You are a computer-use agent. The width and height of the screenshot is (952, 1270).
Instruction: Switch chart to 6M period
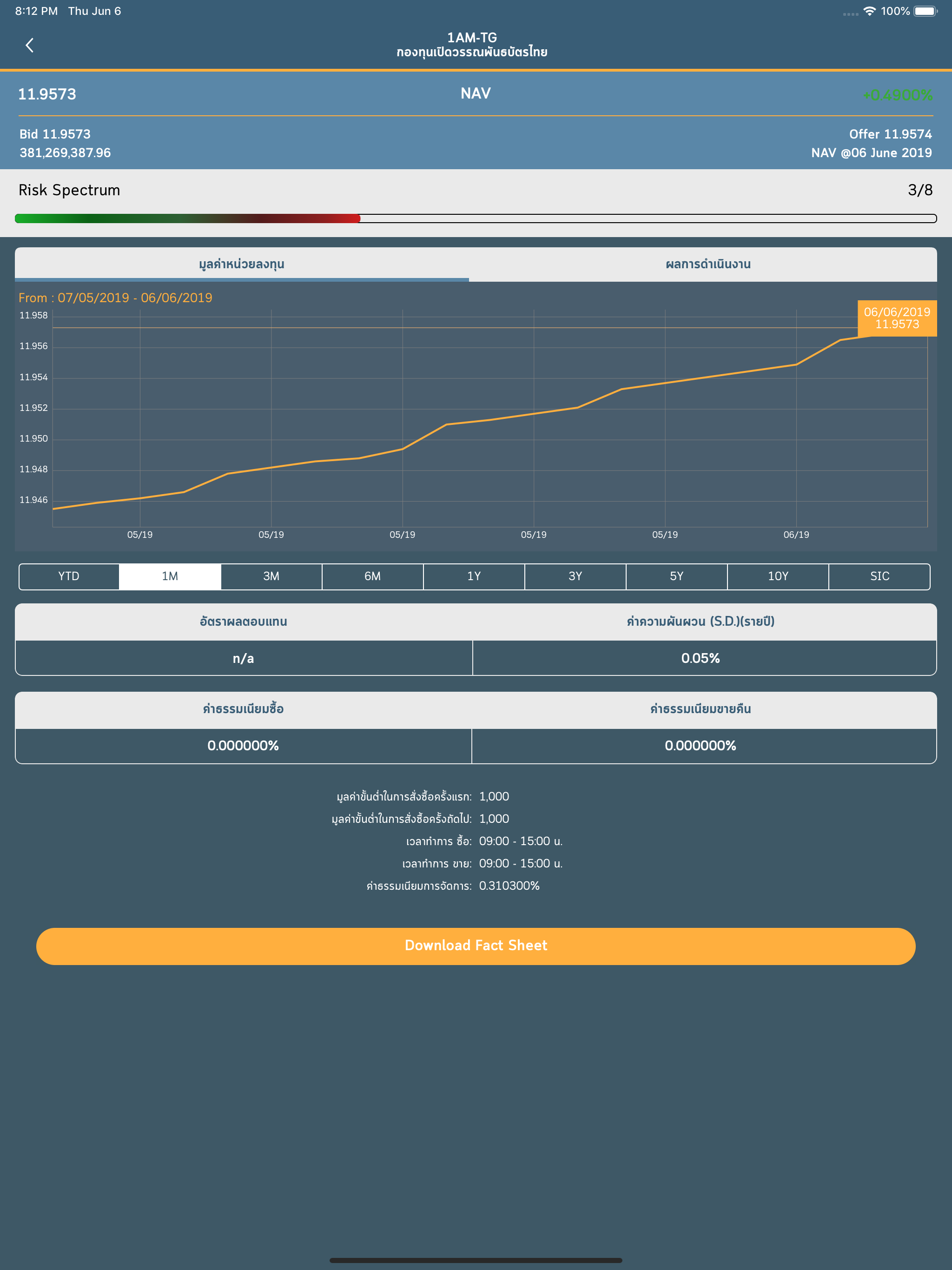tap(373, 576)
